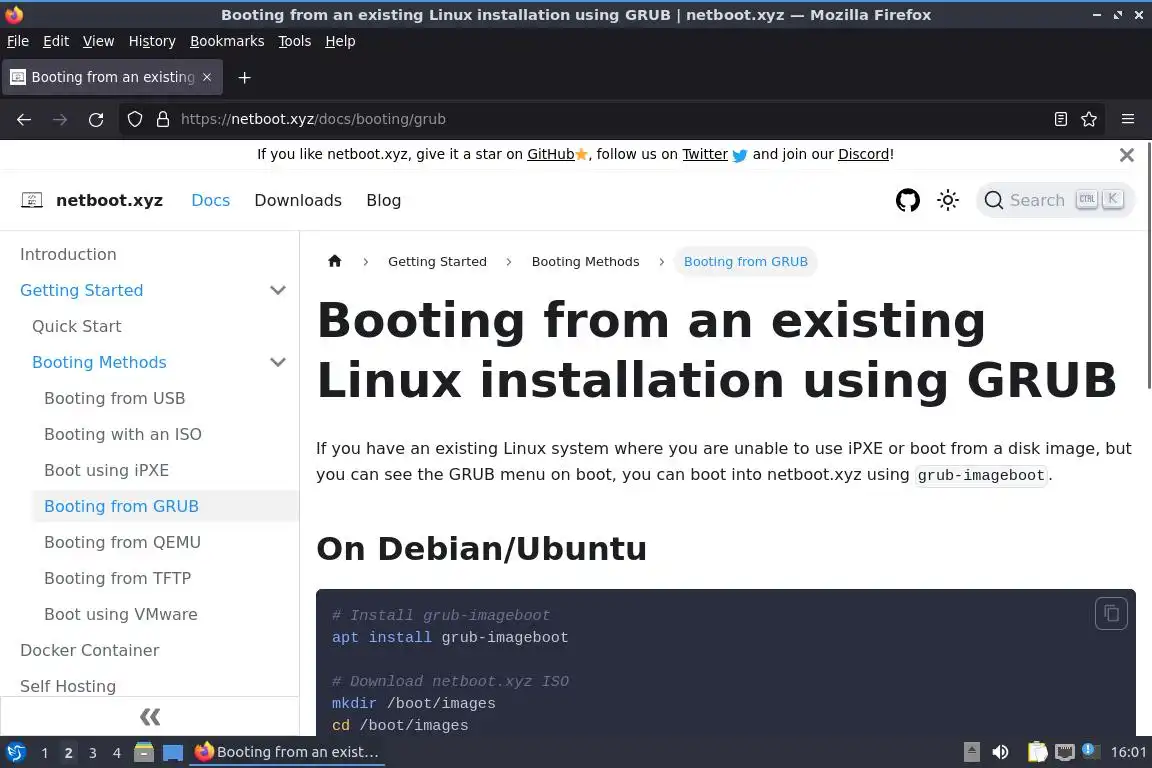Screen dimensions: 1152x768
Task: Bookmark this page with the star icon
Action: click(1089, 119)
